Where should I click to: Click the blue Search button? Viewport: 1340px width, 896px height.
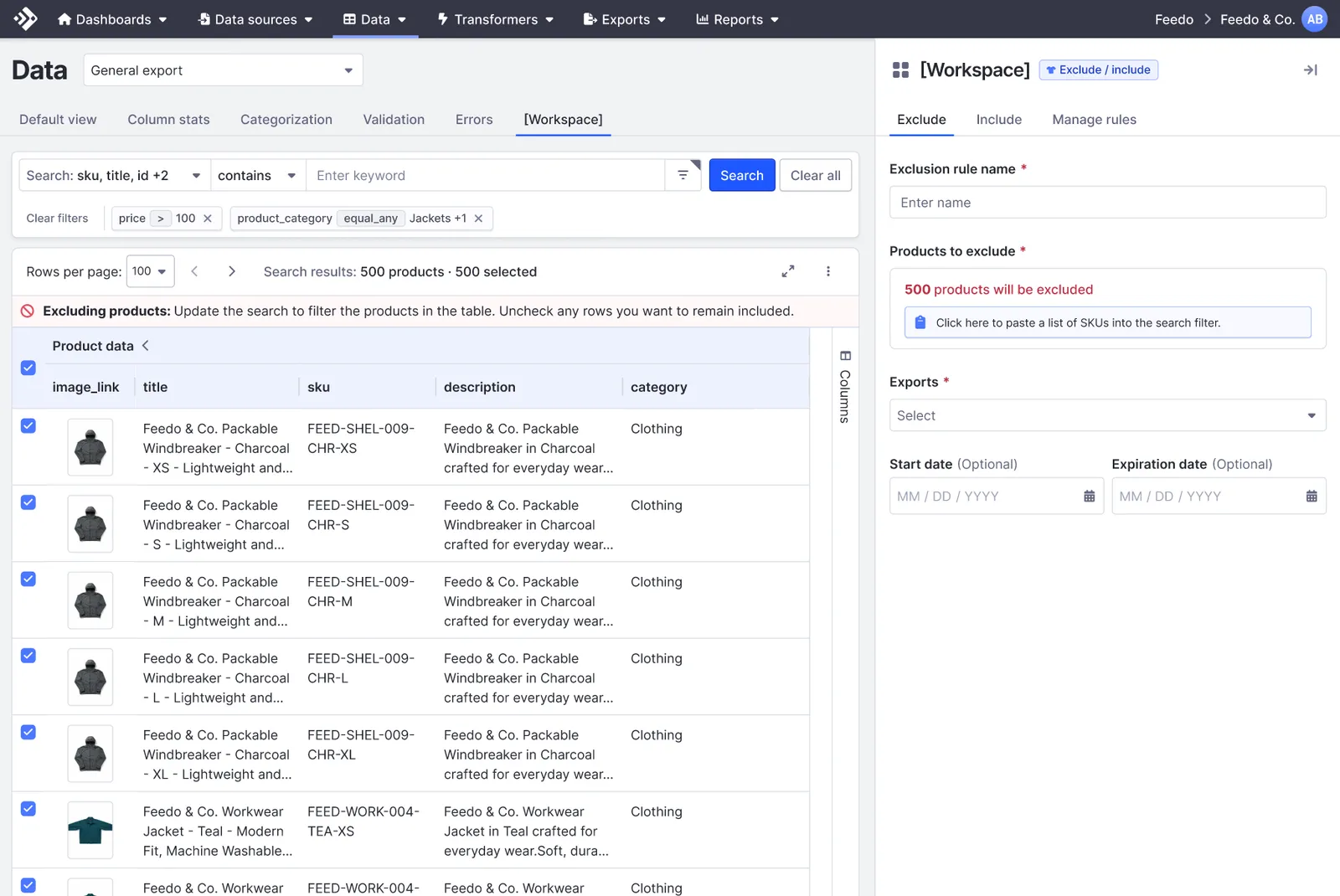pos(742,175)
